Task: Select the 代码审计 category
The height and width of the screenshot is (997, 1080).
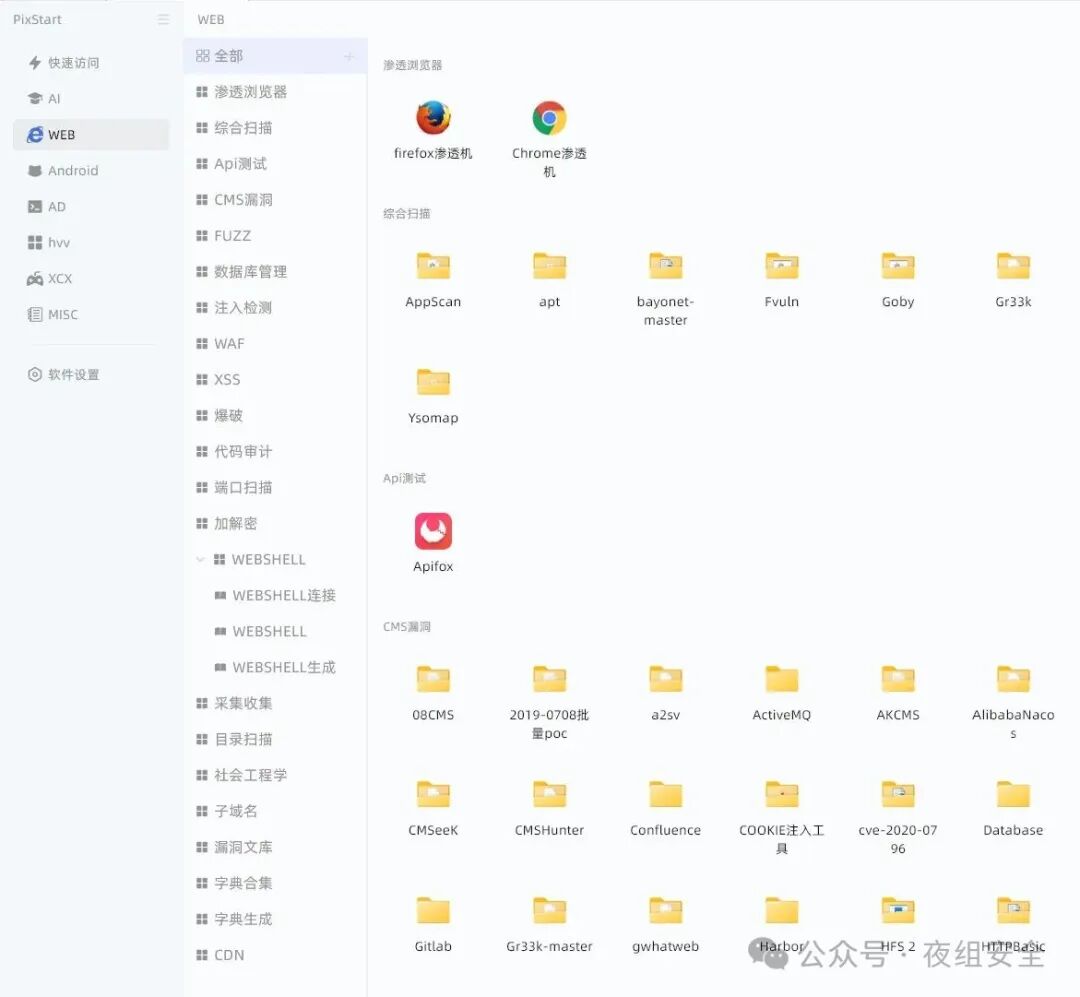Action: [x=276, y=451]
